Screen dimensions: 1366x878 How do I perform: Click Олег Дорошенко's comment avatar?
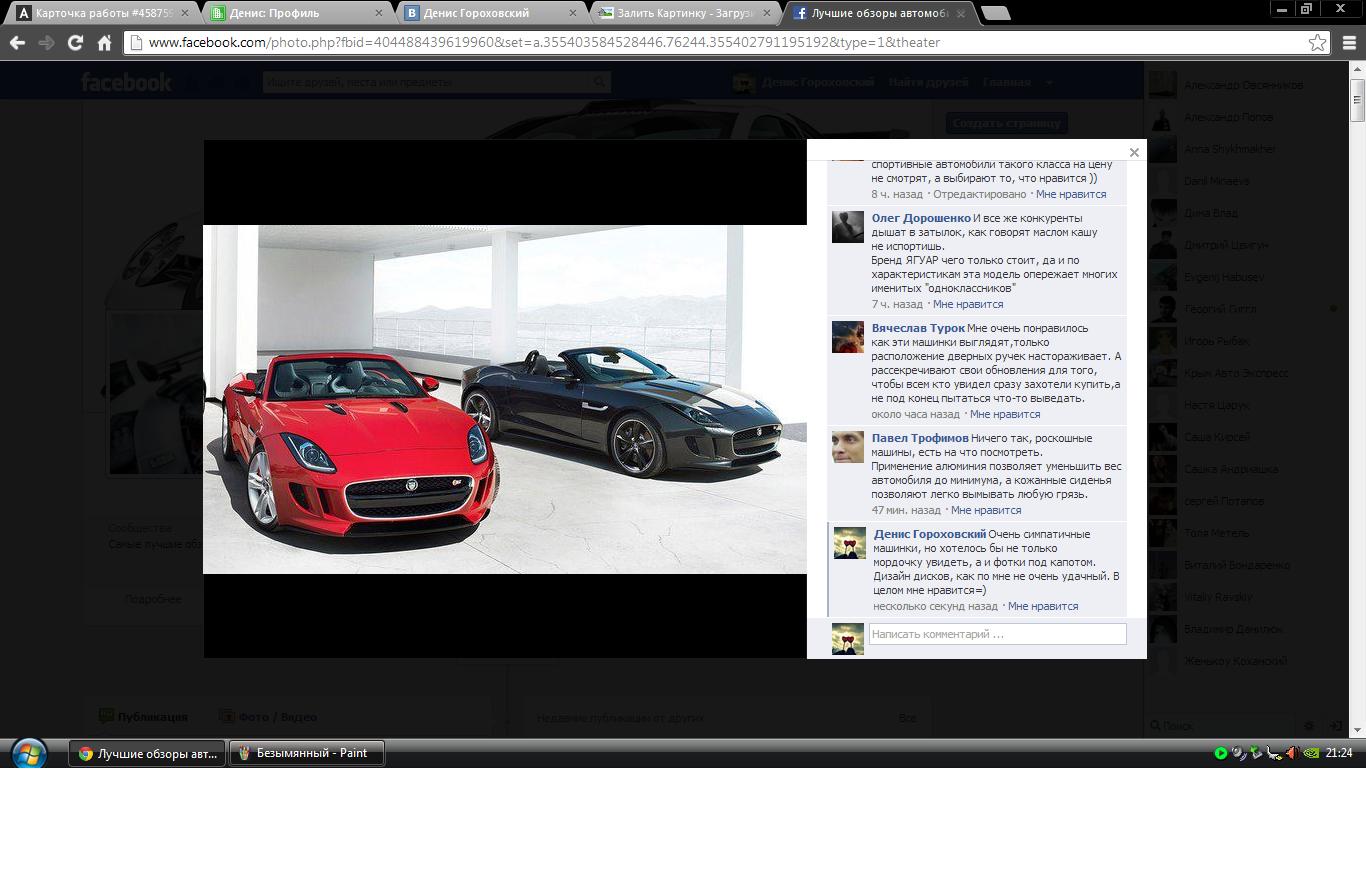point(847,227)
